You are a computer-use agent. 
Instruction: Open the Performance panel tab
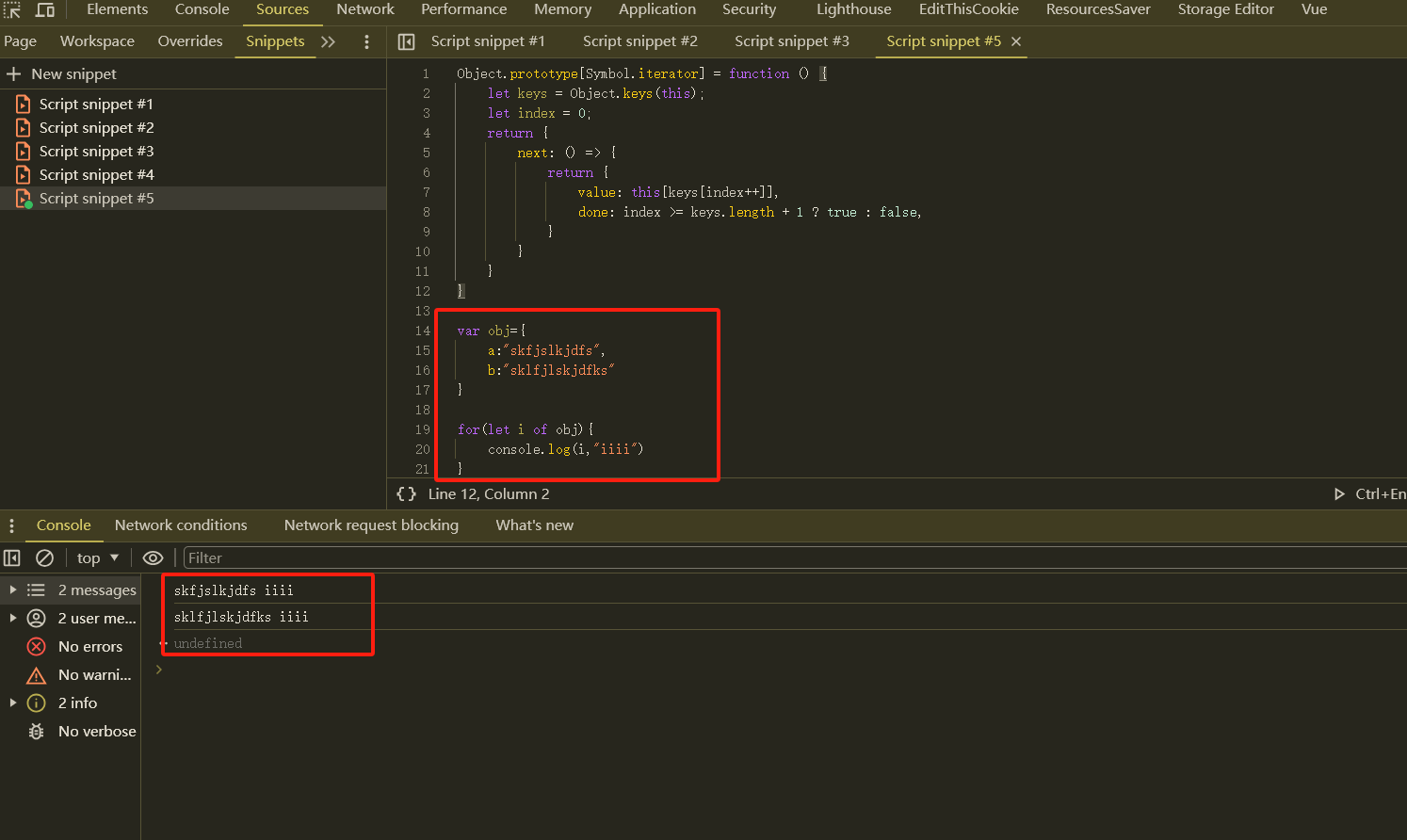pyautogui.click(x=463, y=9)
